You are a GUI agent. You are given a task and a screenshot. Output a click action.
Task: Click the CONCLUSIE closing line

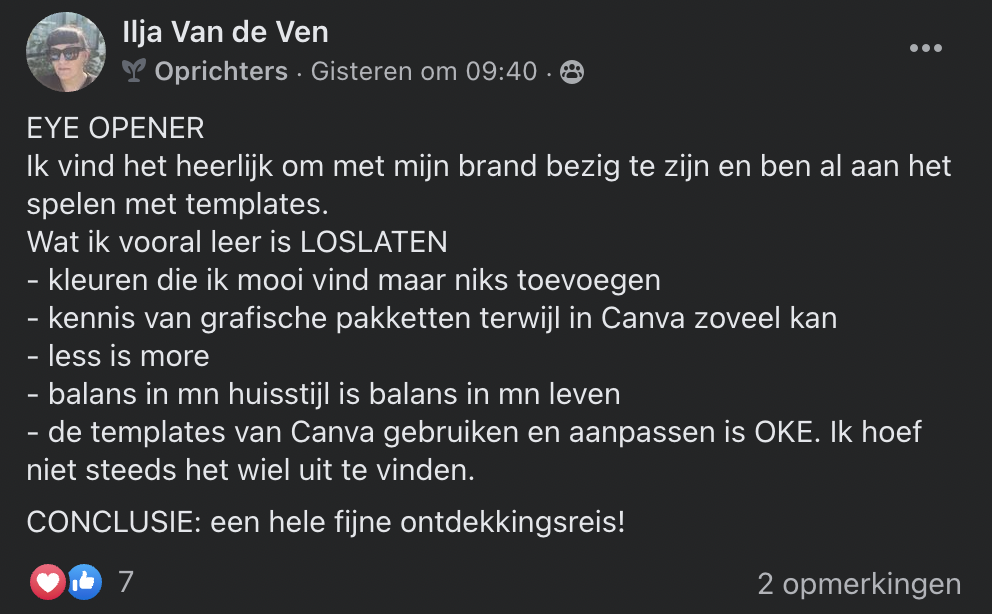(325, 521)
